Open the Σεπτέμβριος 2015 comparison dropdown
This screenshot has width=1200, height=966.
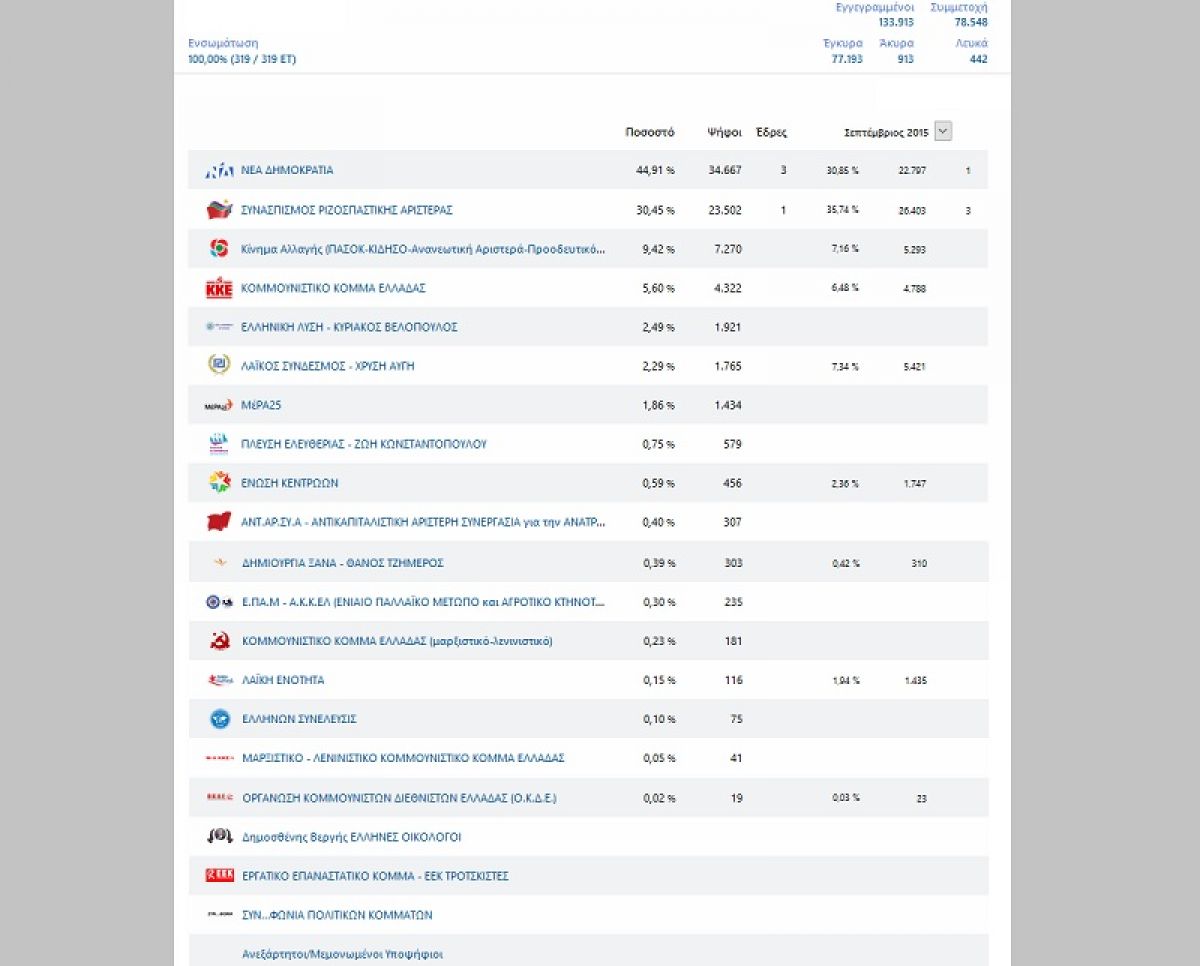point(943,131)
